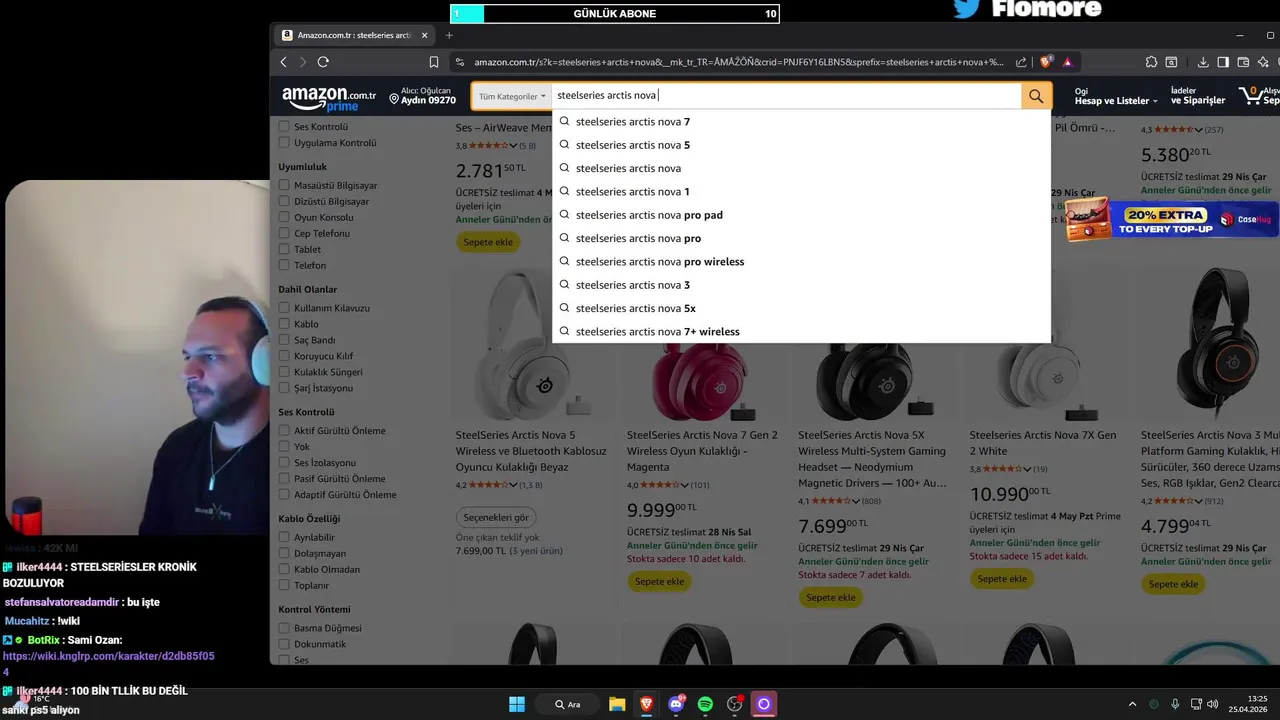Open a new browser tab
The image size is (1280, 720).
coord(449,35)
